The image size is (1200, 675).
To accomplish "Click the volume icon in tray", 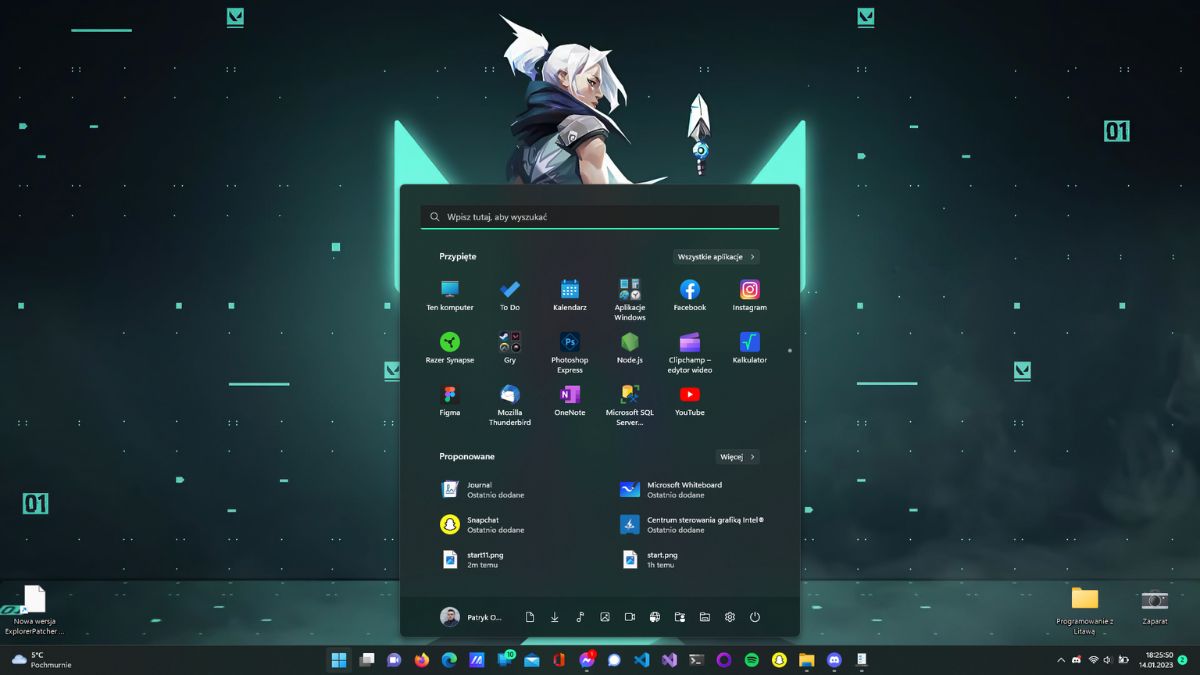I will [1108, 660].
